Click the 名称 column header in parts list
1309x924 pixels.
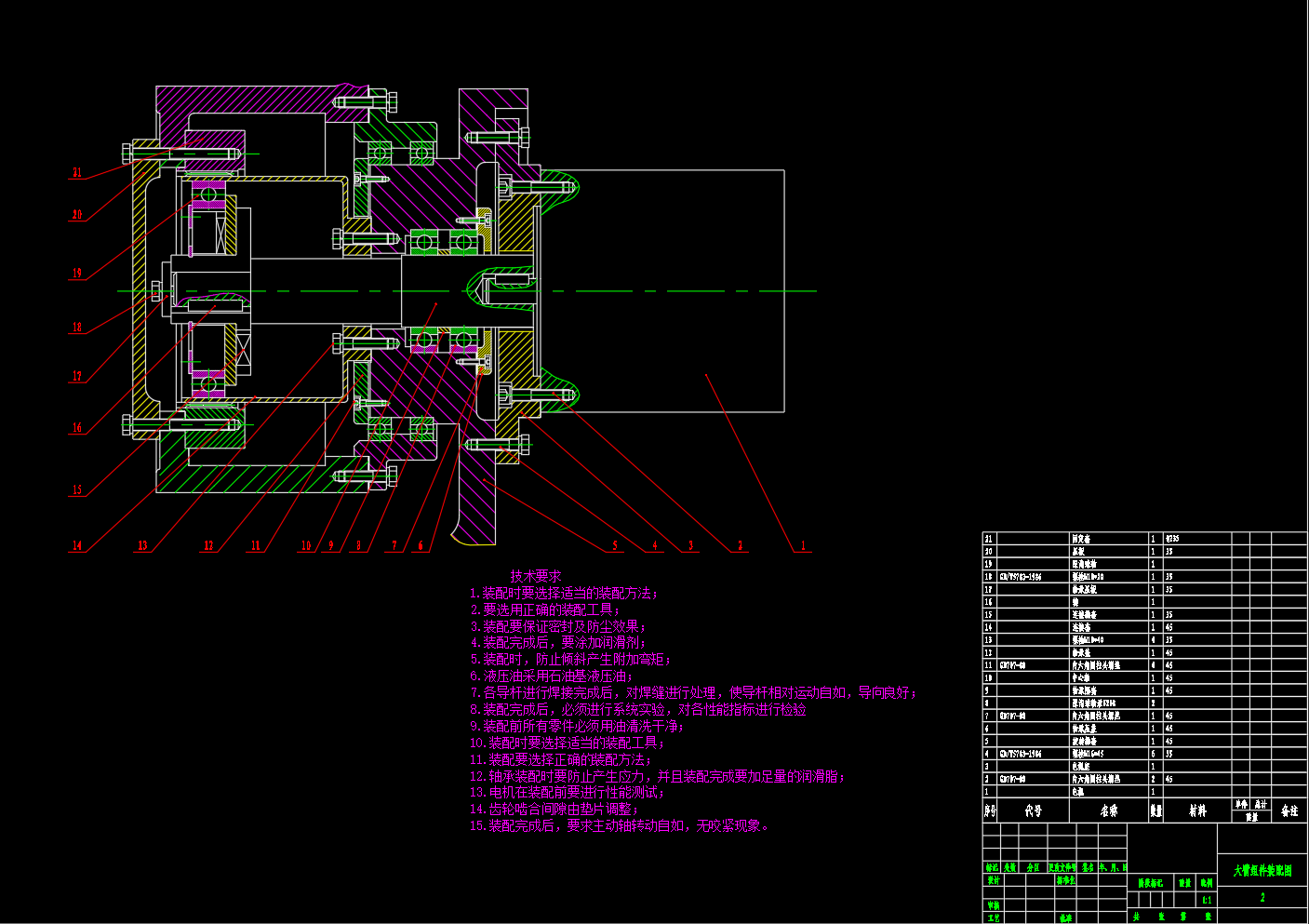(x=1109, y=811)
